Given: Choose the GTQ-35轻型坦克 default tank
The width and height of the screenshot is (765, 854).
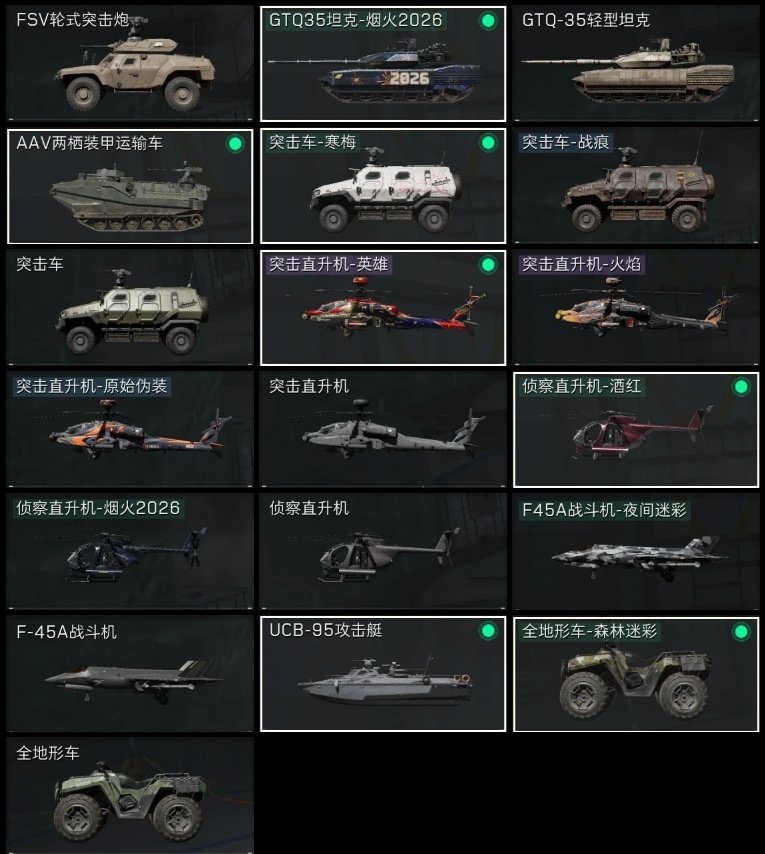Looking at the screenshot, I should coord(636,64).
